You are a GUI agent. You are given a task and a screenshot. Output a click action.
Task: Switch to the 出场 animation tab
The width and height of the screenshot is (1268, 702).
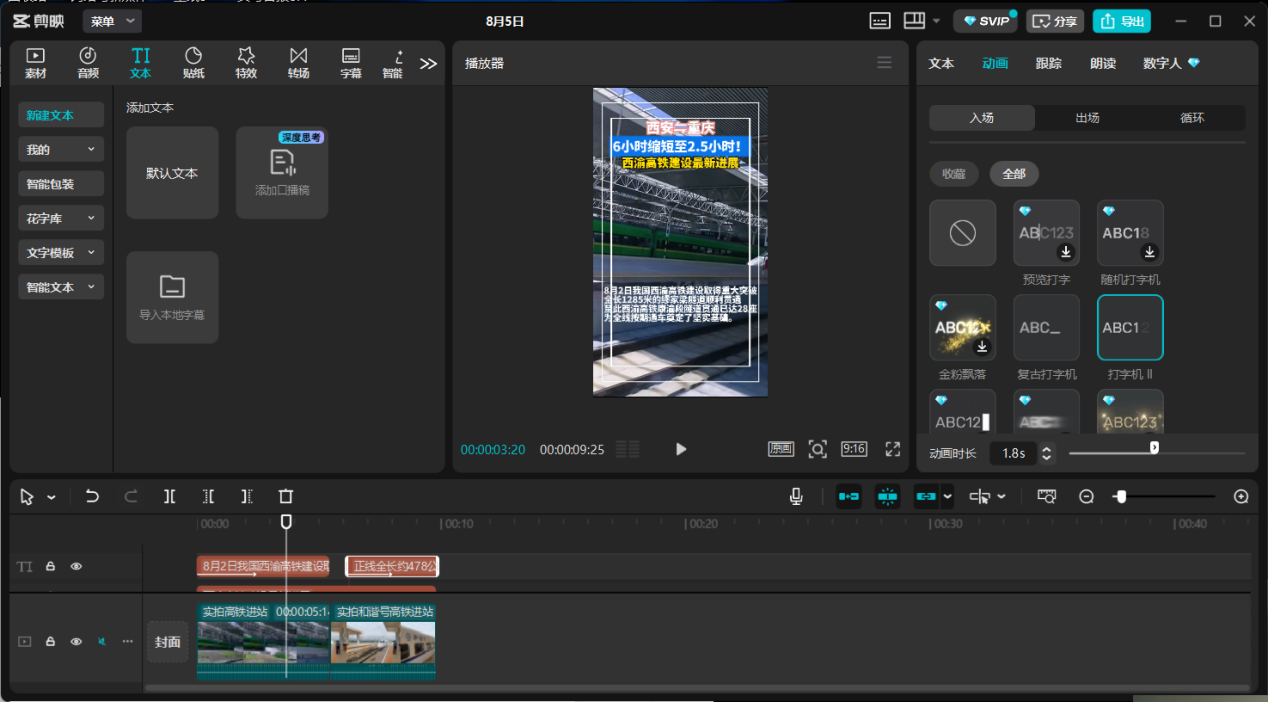(x=1087, y=118)
